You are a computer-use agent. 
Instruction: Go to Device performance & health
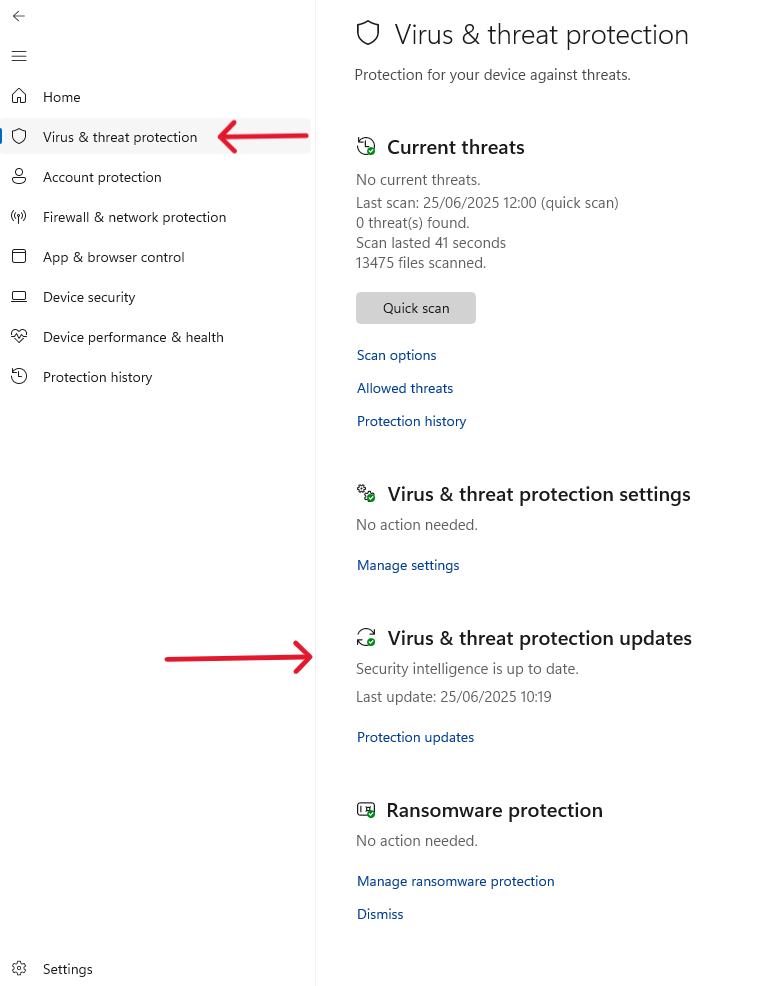[133, 337]
